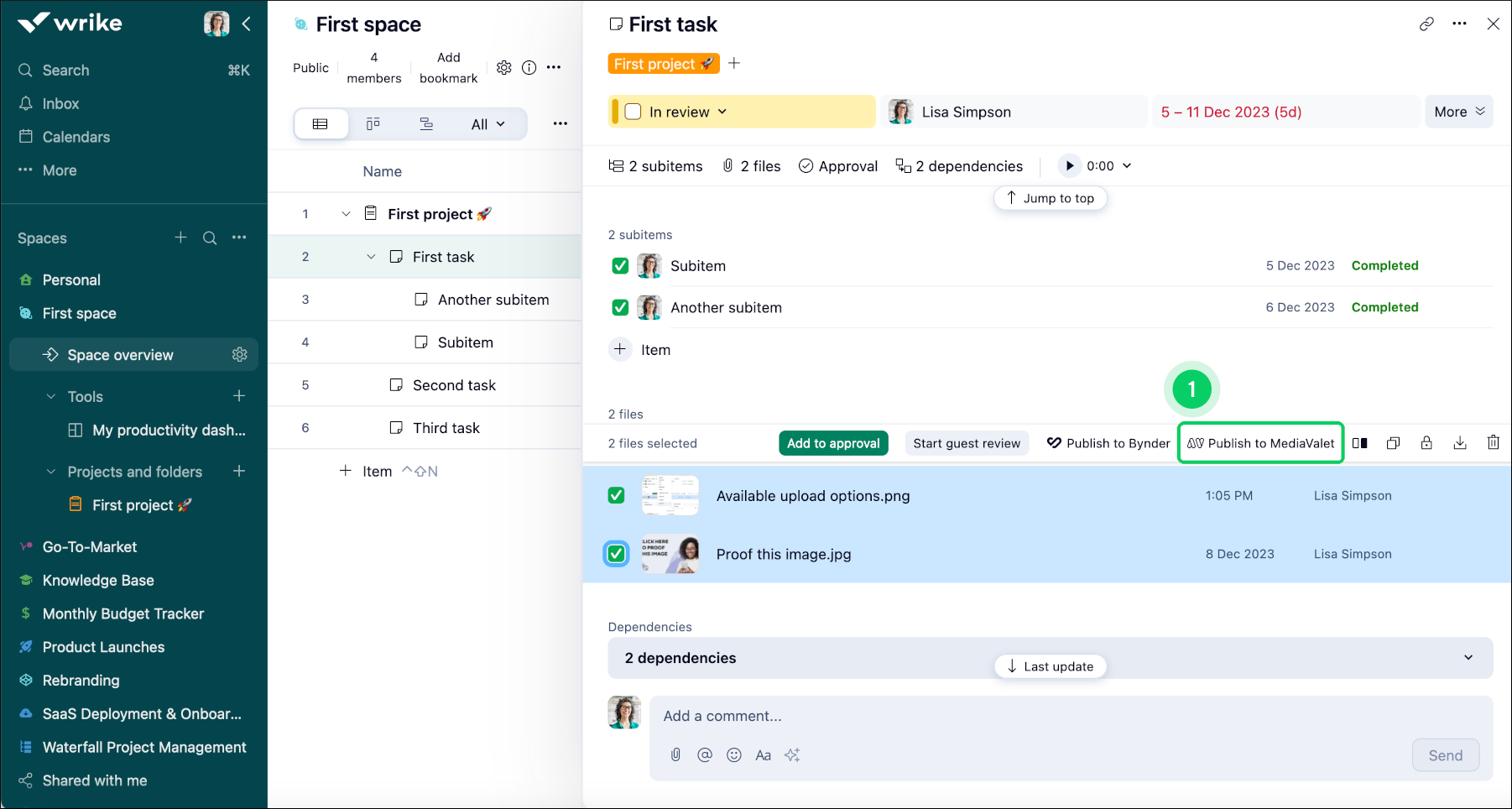Start the time tracker play button

click(1069, 166)
